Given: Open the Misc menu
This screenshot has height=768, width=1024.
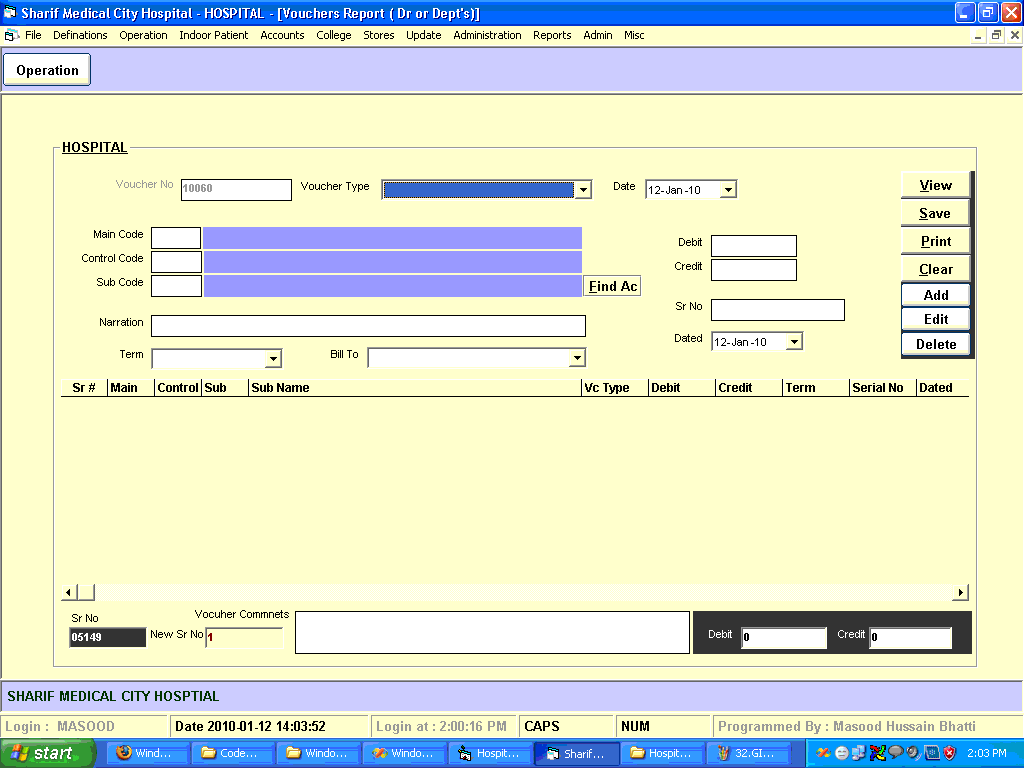Looking at the screenshot, I should click(x=634, y=35).
